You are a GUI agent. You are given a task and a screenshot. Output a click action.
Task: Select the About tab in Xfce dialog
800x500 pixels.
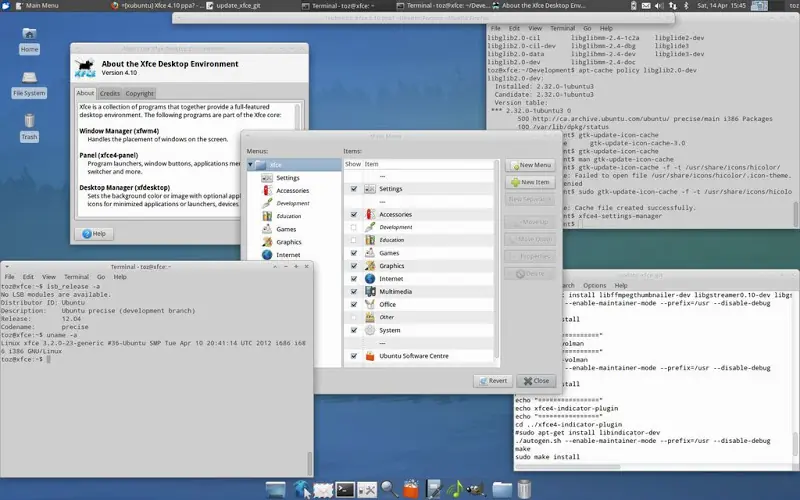click(x=85, y=93)
